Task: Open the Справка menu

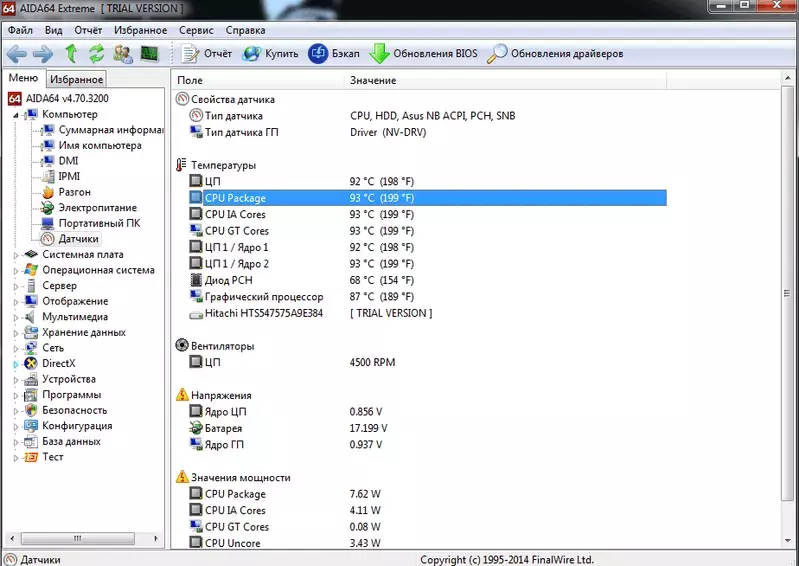Action: pyautogui.click(x=246, y=30)
